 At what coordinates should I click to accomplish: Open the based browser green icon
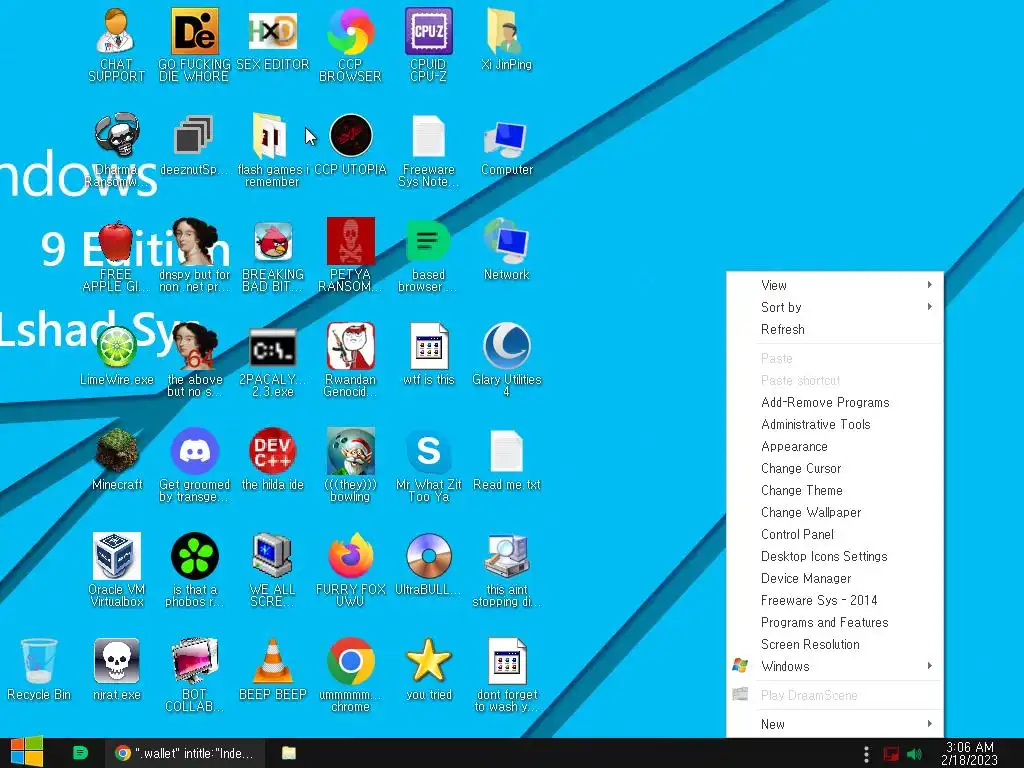(x=428, y=255)
